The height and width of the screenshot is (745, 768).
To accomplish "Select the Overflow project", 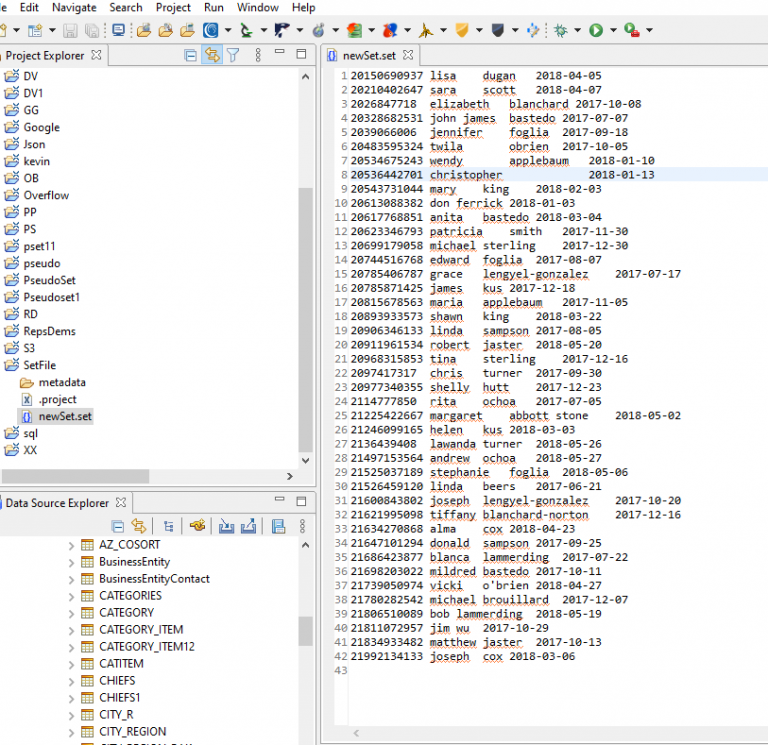I will [46, 195].
